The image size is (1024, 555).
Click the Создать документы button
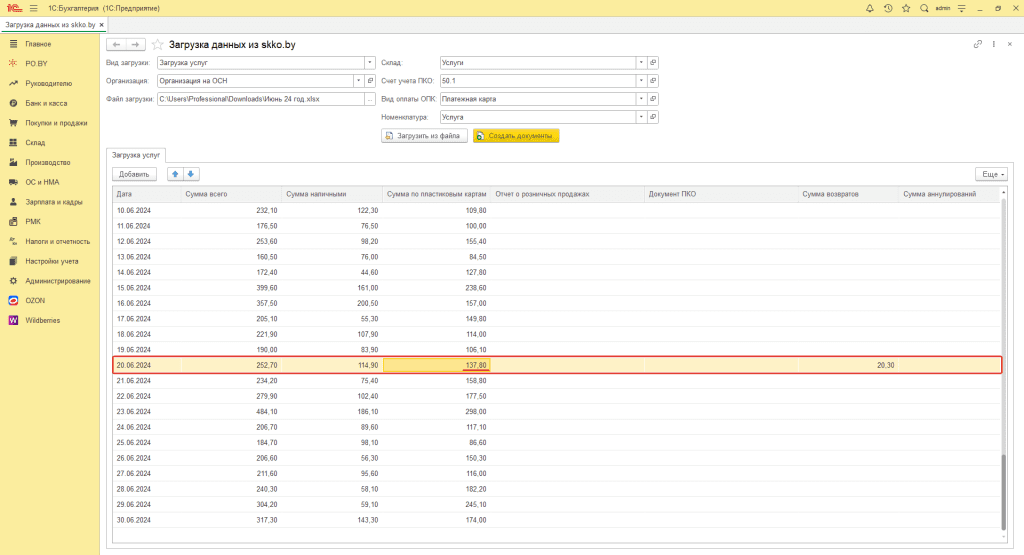click(x=516, y=136)
